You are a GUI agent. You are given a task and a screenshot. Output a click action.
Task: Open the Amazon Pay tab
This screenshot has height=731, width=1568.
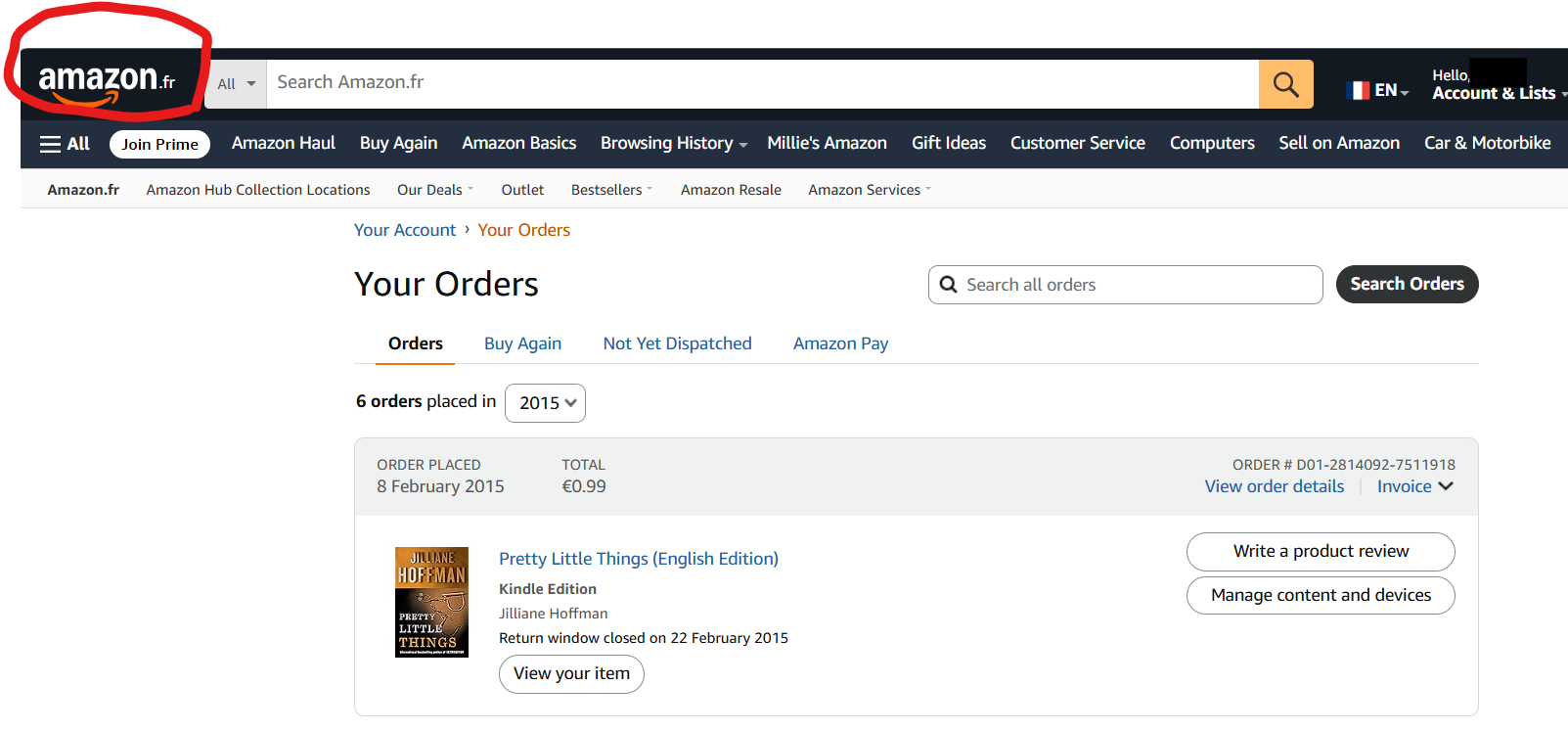point(840,343)
